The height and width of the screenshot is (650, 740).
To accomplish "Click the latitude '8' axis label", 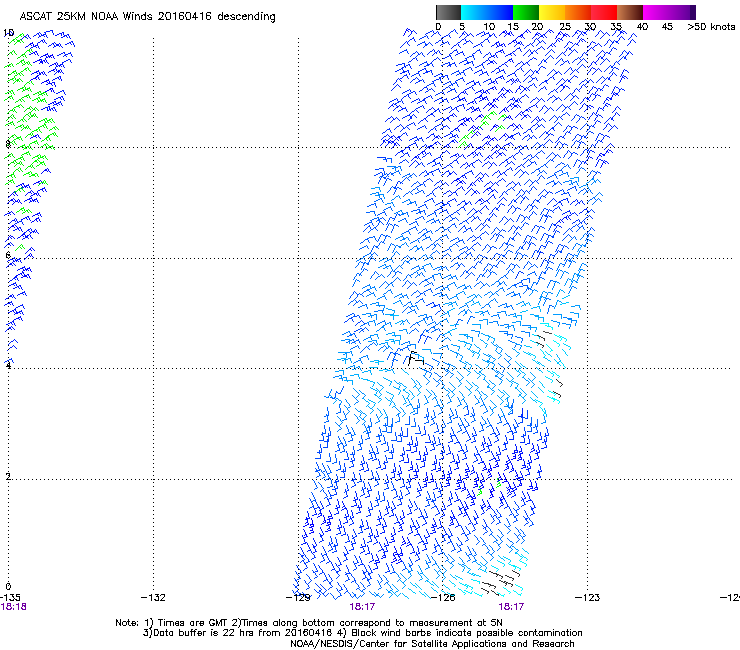I will (8, 144).
